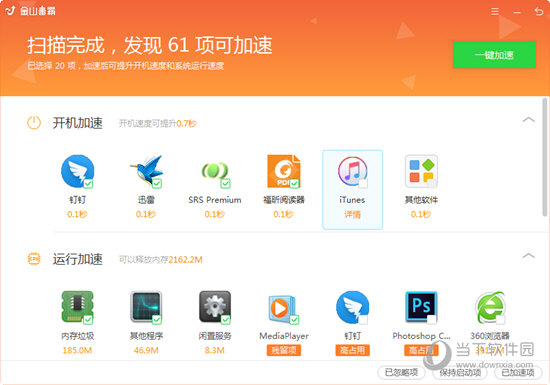Open the 其他软件 startup item icon
550x385 pixels.
click(421, 171)
